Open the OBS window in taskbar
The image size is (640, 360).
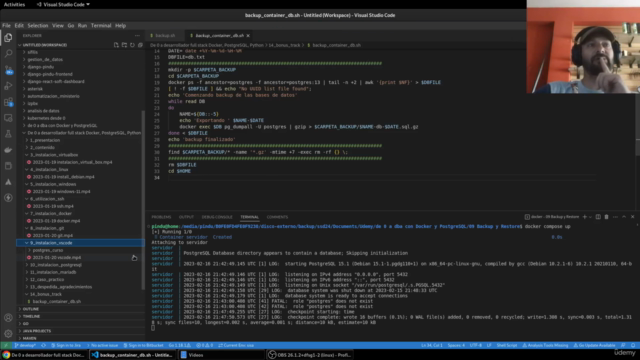click(x=309, y=355)
